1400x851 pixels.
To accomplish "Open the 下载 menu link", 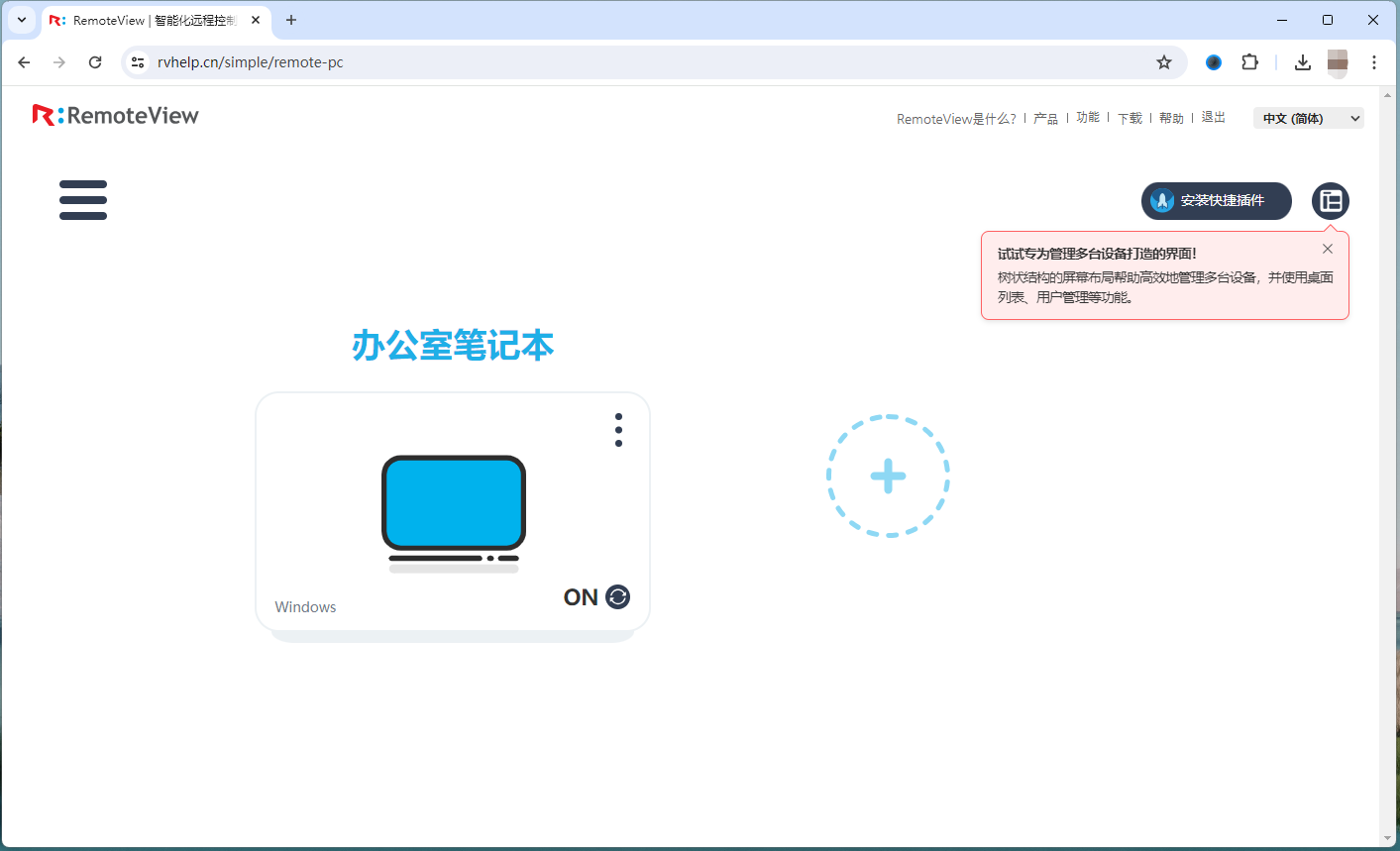I will pyautogui.click(x=1130, y=119).
